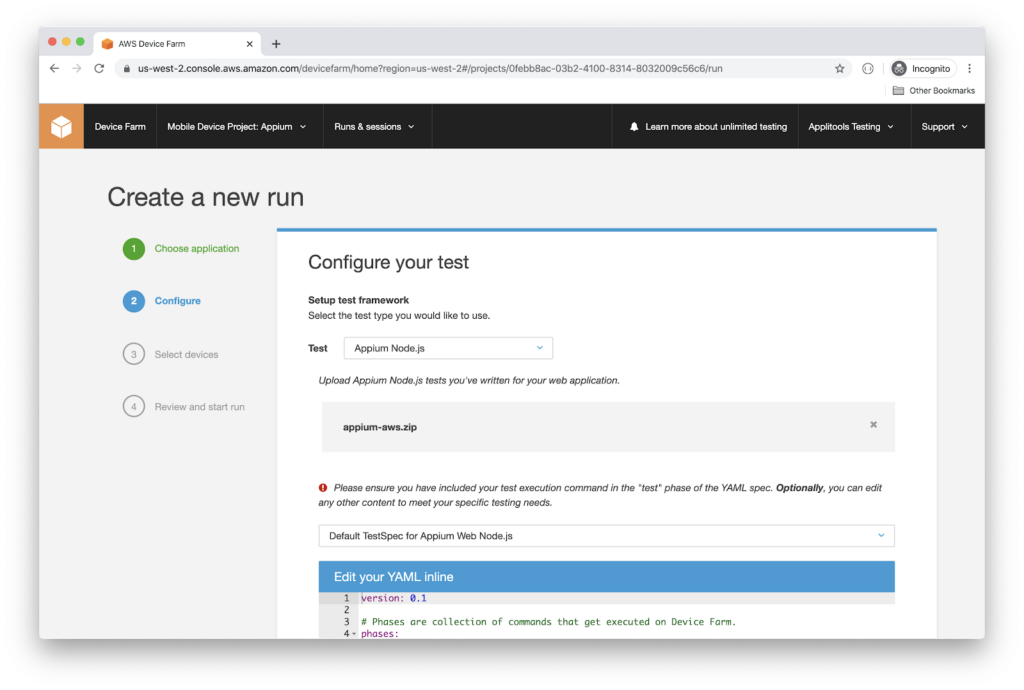Viewport: 1024px width, 690px height.
Task: Expand the Applitools Testing account menu
Action: [x=851, y=127]
